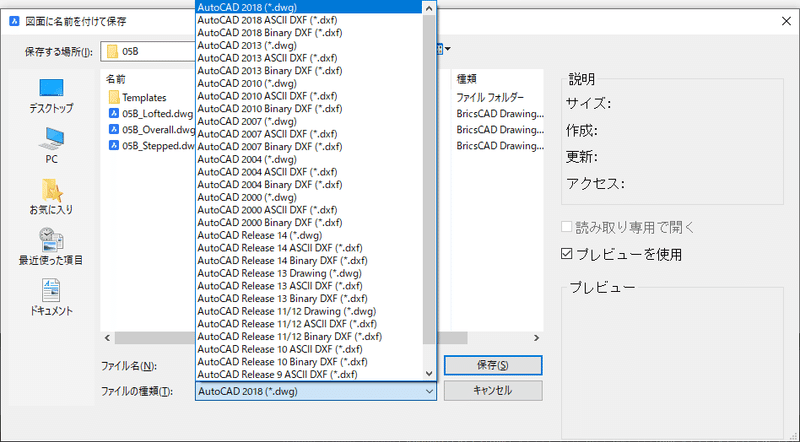Select AutoCAD Release 13 Drawing (*.dwg)

click(x=309, y=273)
